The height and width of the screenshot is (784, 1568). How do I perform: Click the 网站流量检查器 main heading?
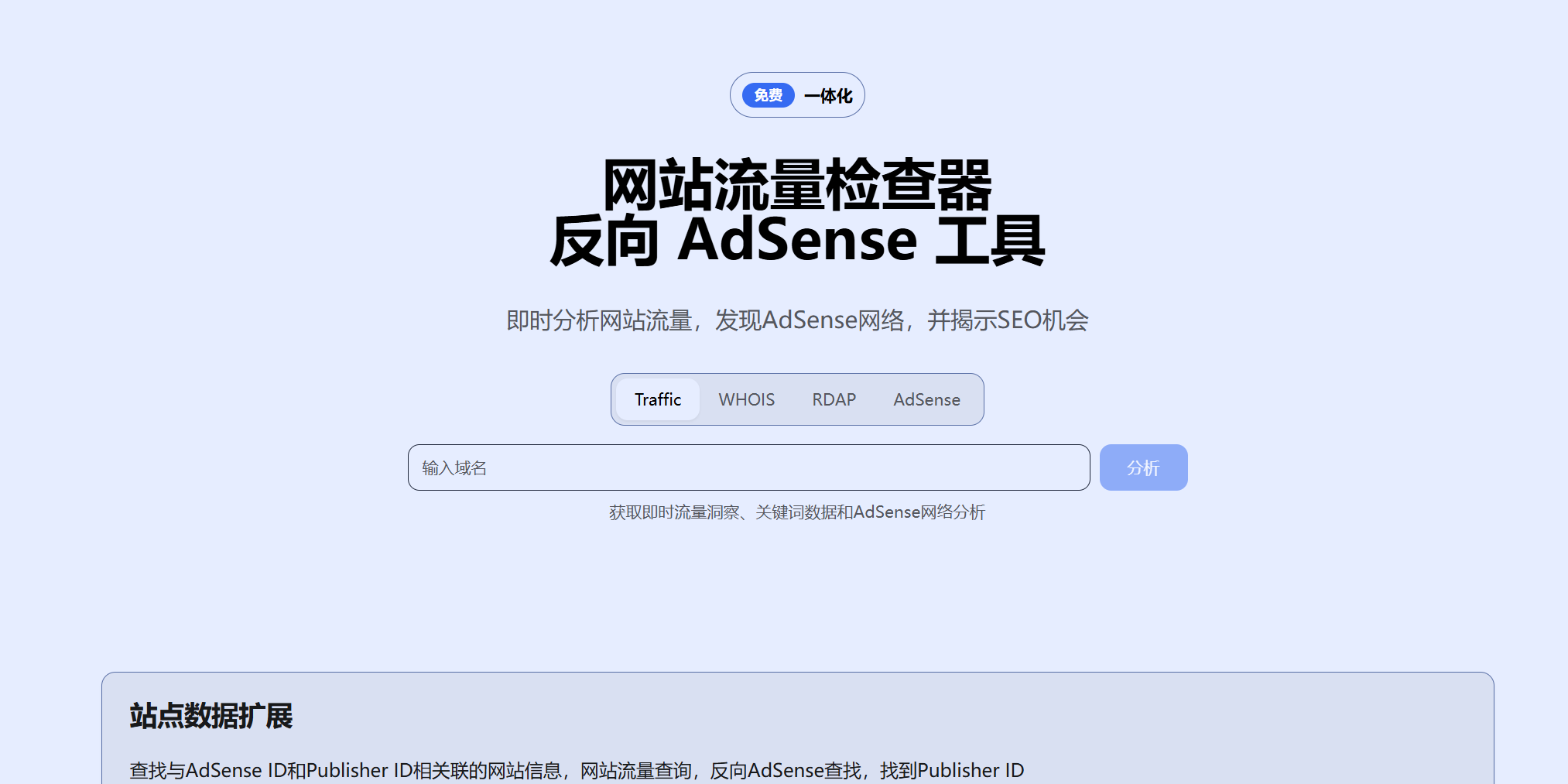click(797, 186)
